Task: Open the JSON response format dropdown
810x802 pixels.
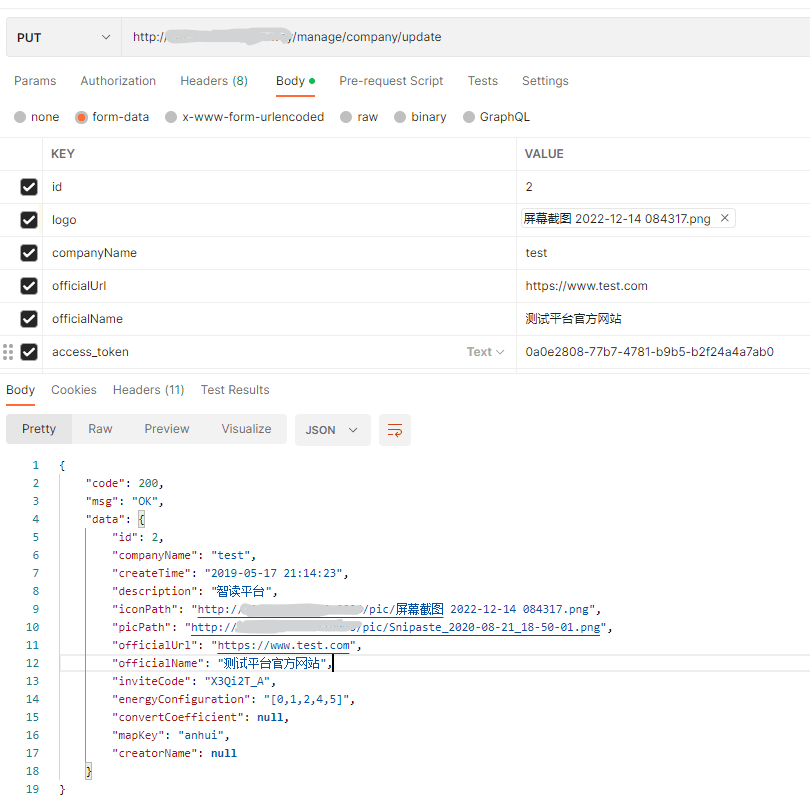Action: pos(332,430)
